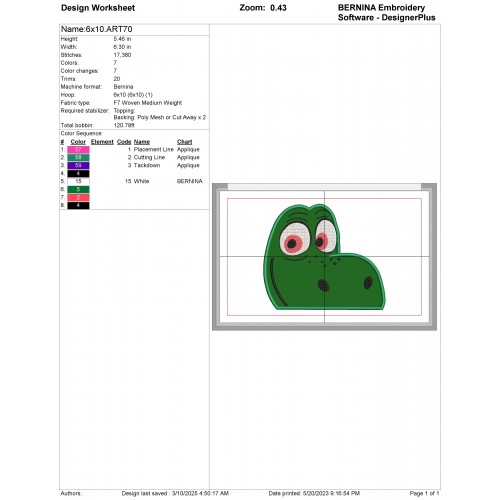
Task: Click the purple color swatch labeled 59
Action: coord(78,166)
